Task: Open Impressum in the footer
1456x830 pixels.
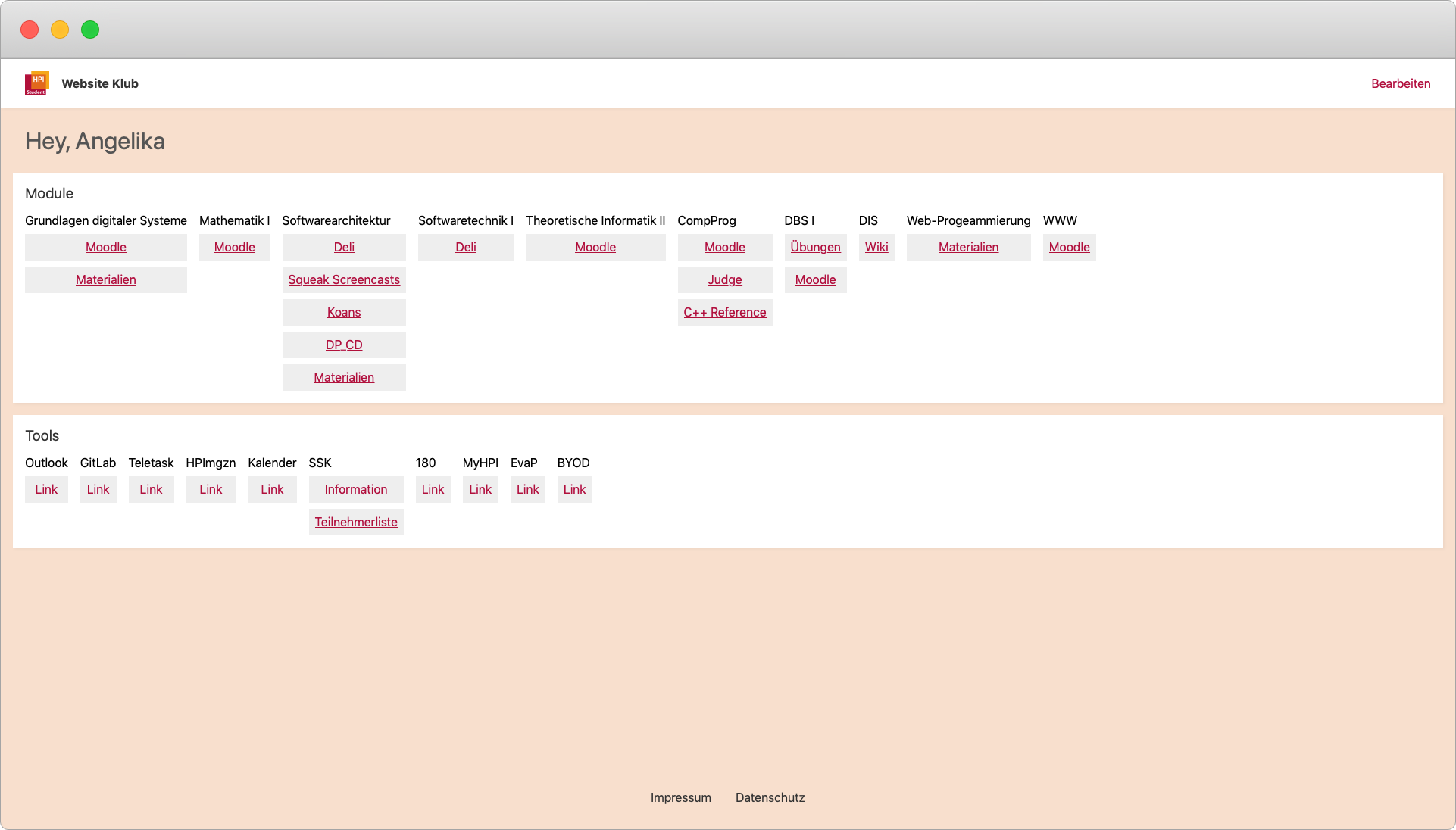Action: [680, 797]
